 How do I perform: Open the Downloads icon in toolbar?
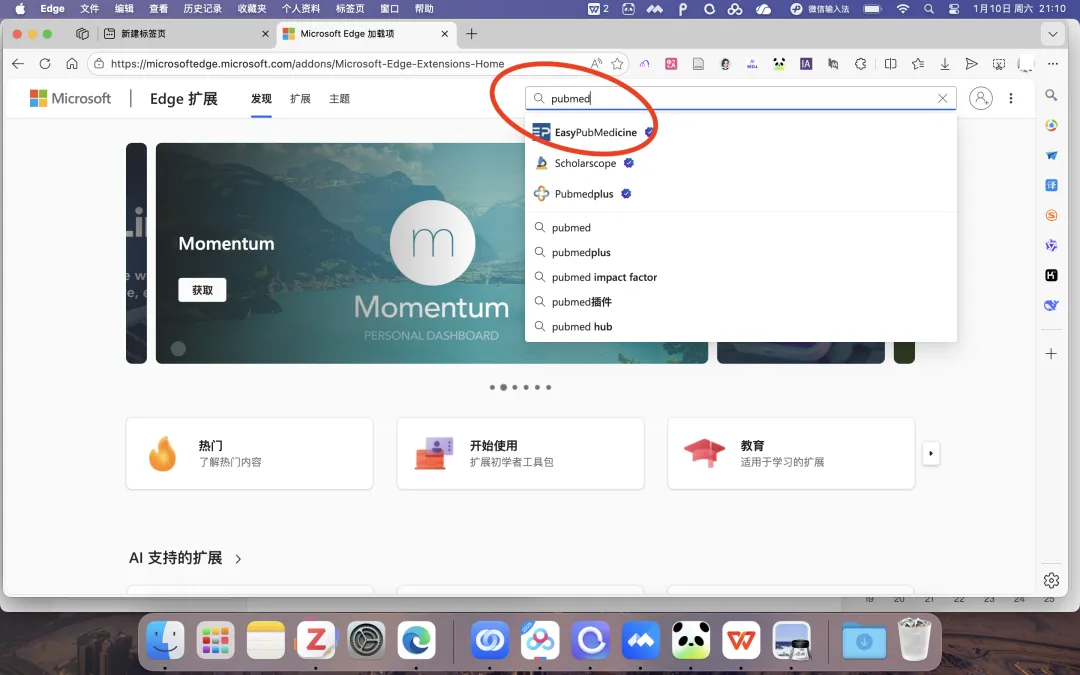945,63
